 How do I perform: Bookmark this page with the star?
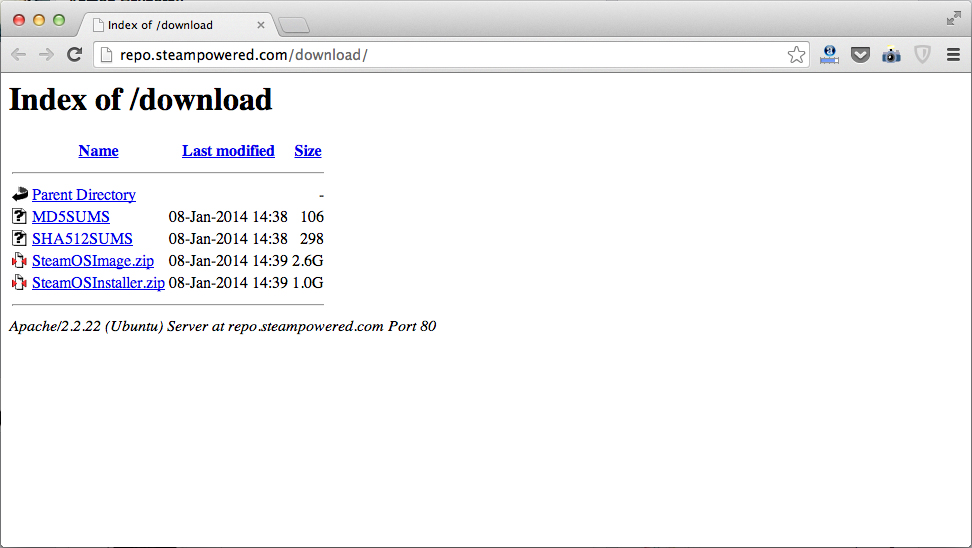[797, 55]
